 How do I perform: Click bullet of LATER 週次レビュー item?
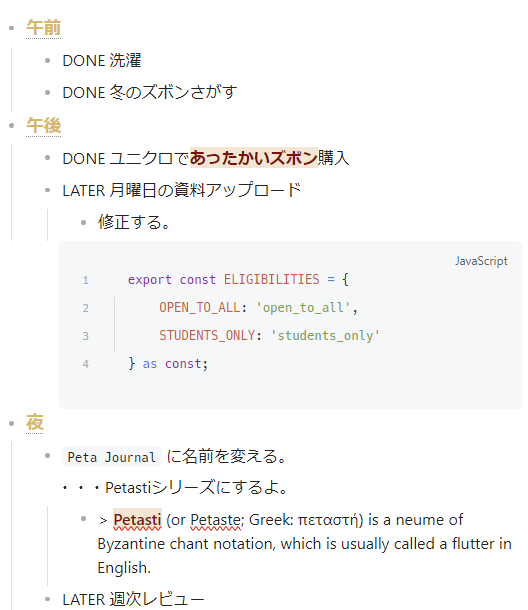coord(47,599)
